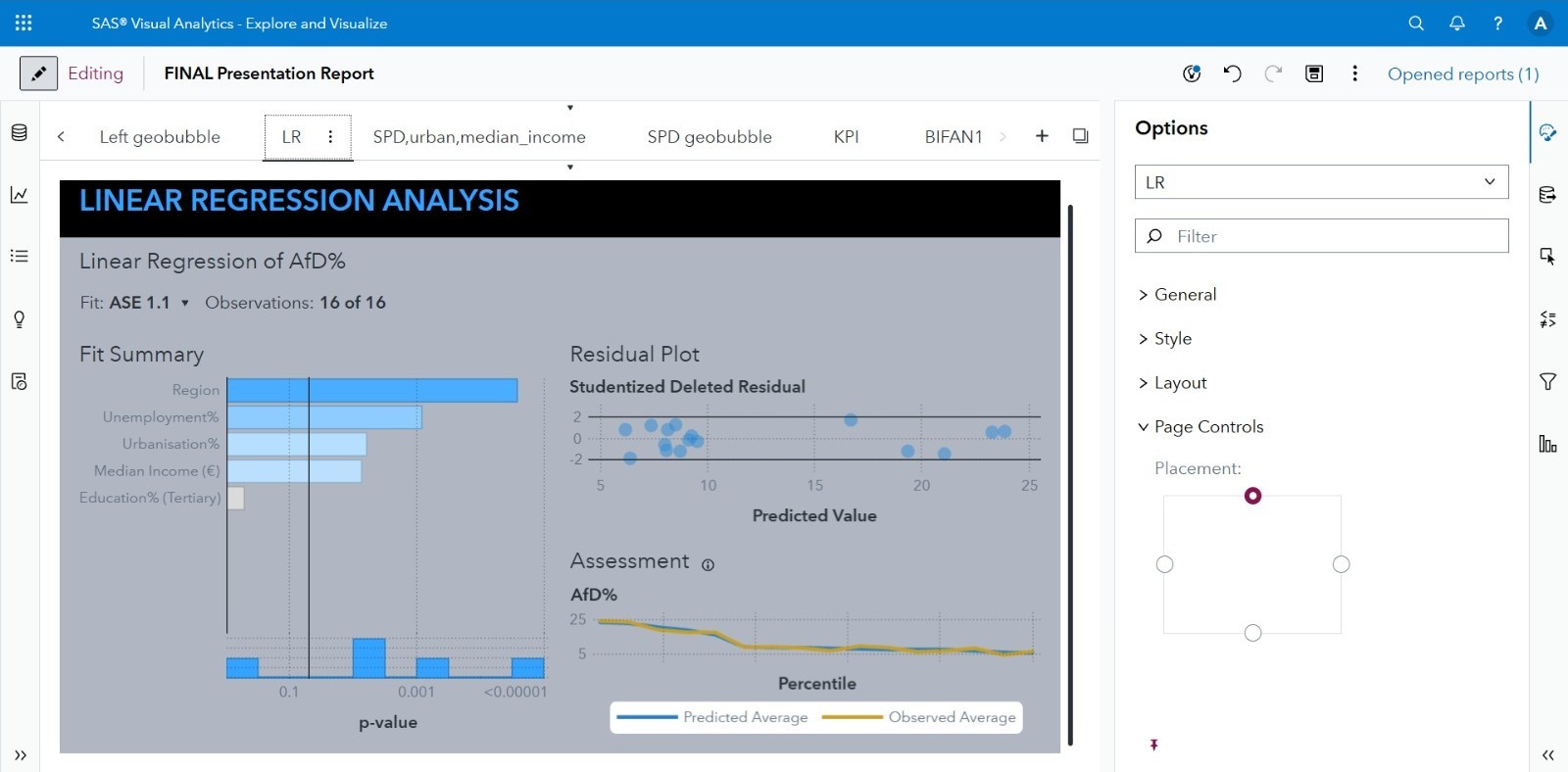Open the Outline list pane icon
Screen dimensions: 1568x772
coord(19,256)
